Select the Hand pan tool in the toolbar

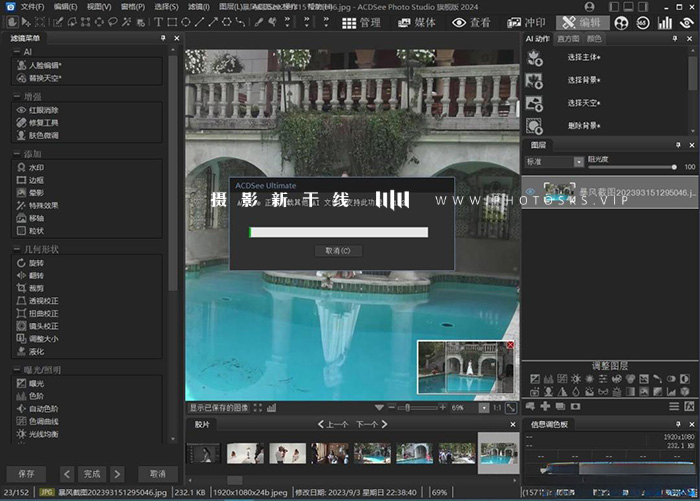point(12,22)
